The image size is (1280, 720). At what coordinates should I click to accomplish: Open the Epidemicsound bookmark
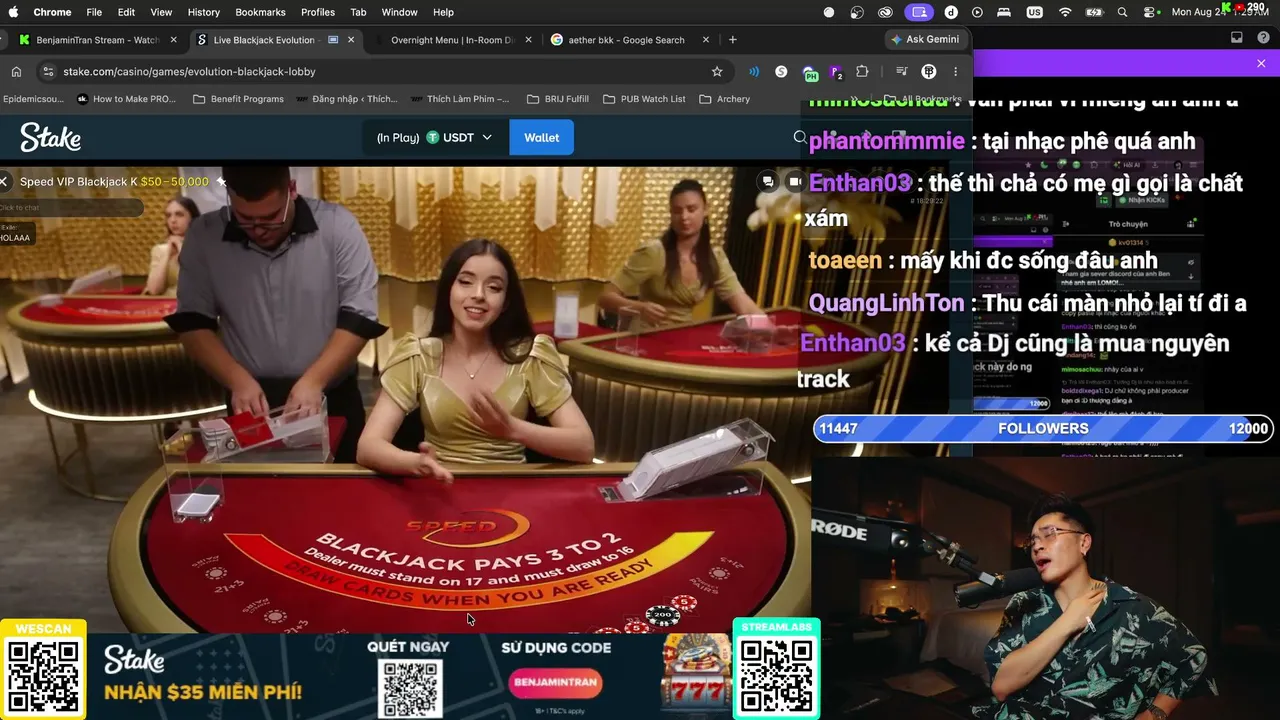click(33, 99)
